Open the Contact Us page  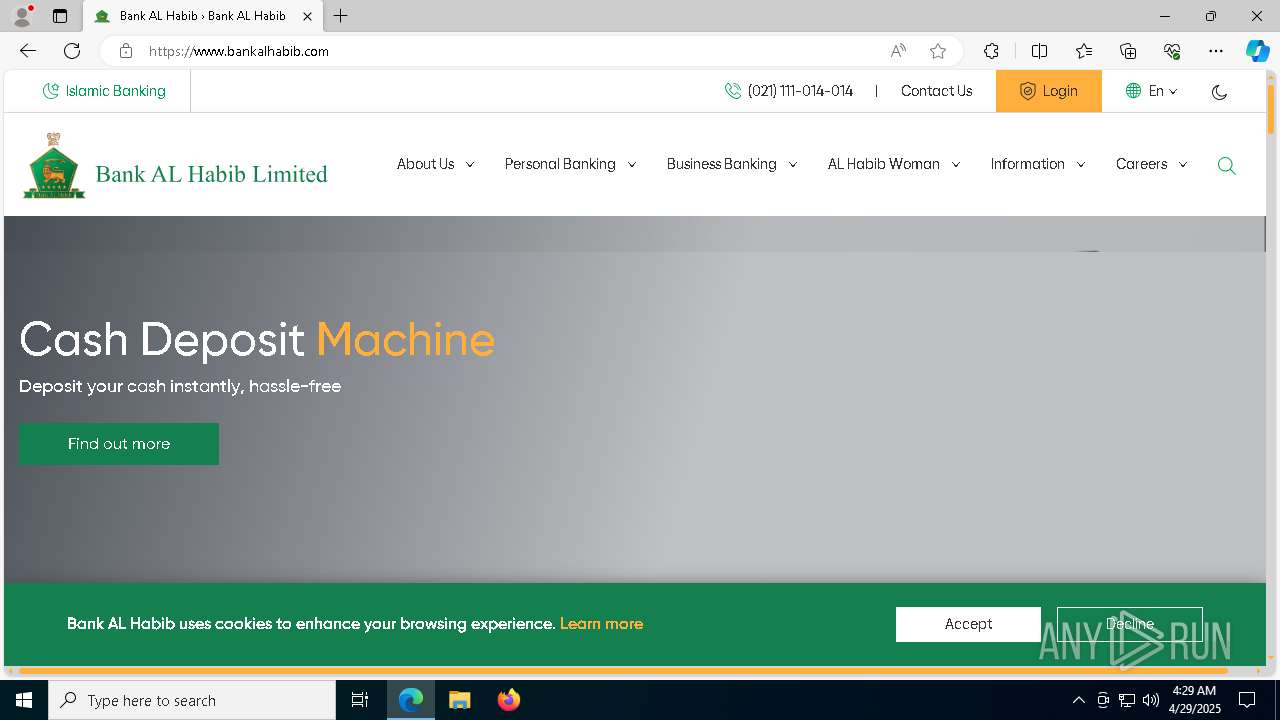[936, 91]
